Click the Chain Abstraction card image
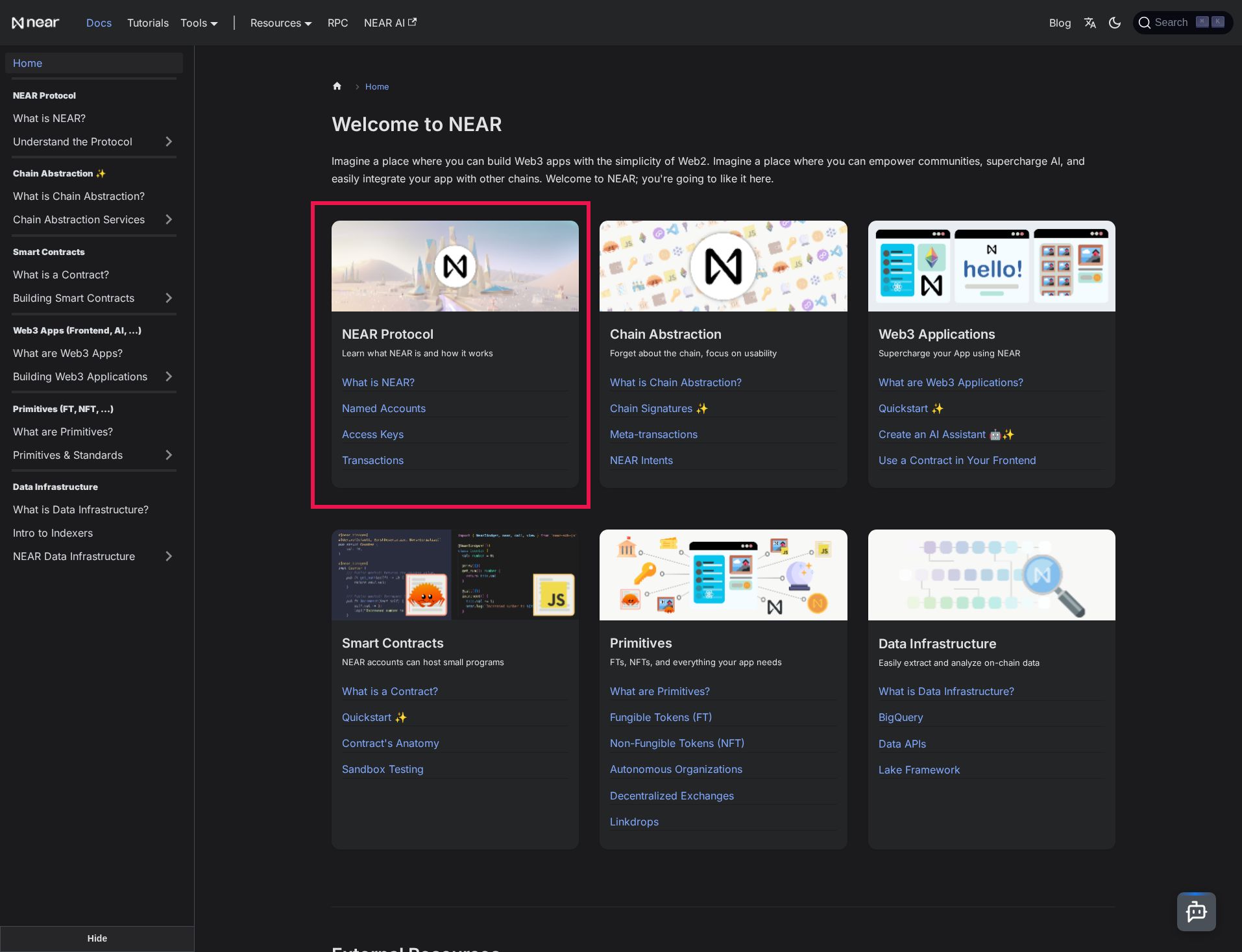 pos(723,266)
